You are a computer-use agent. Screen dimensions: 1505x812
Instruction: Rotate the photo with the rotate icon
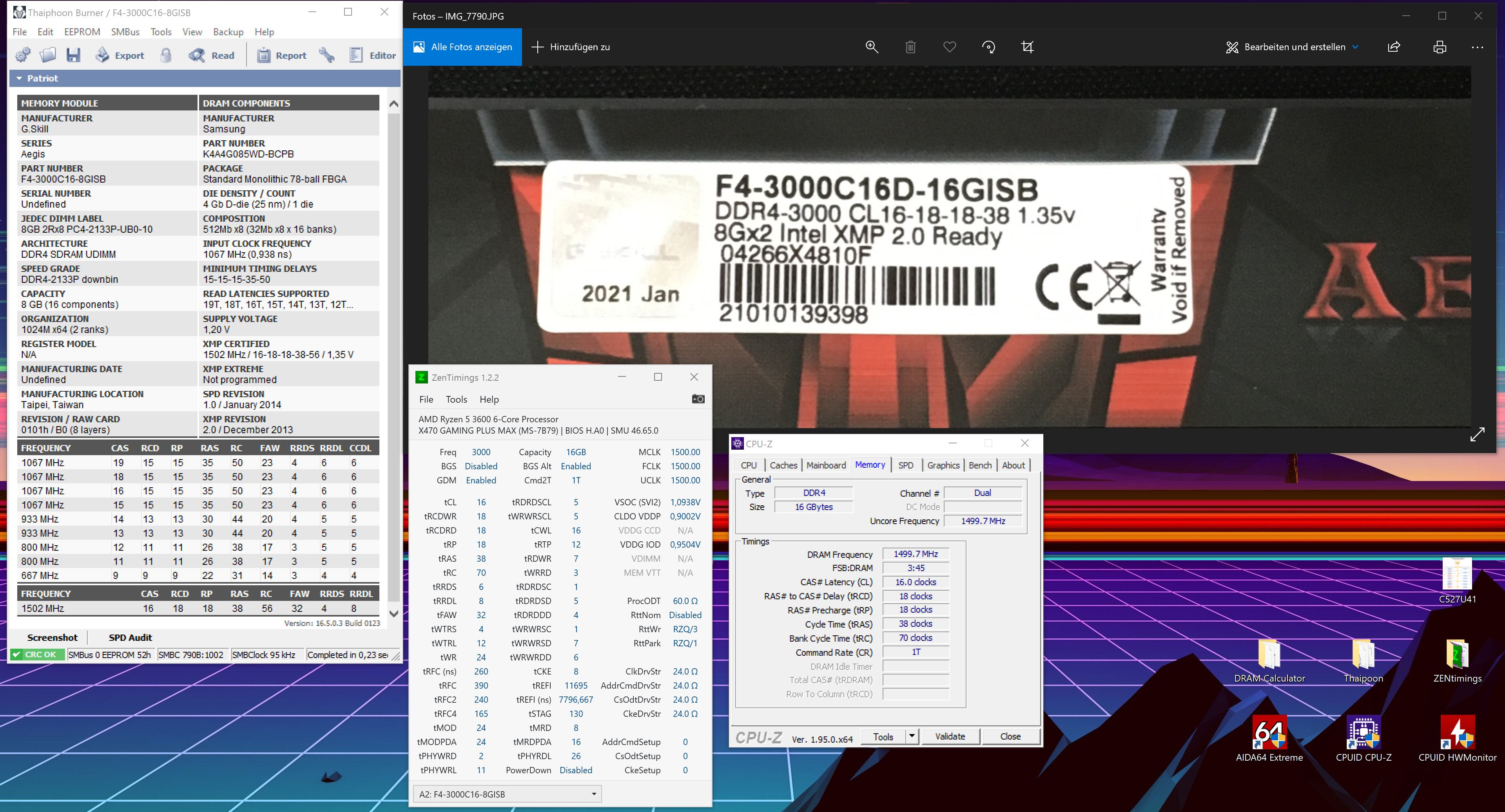(x=988, y=47)
